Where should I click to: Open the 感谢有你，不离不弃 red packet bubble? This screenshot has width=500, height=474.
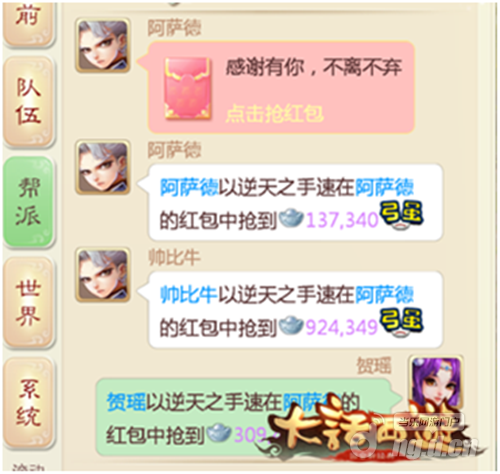(281, 87)
